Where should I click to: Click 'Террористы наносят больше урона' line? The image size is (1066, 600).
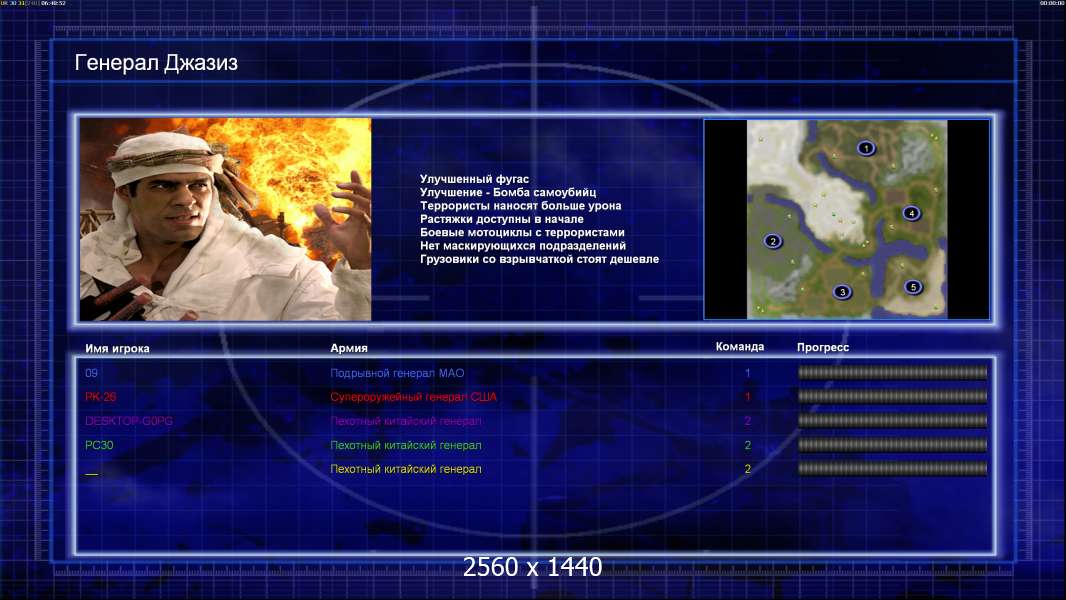click(x=520, y=205)
